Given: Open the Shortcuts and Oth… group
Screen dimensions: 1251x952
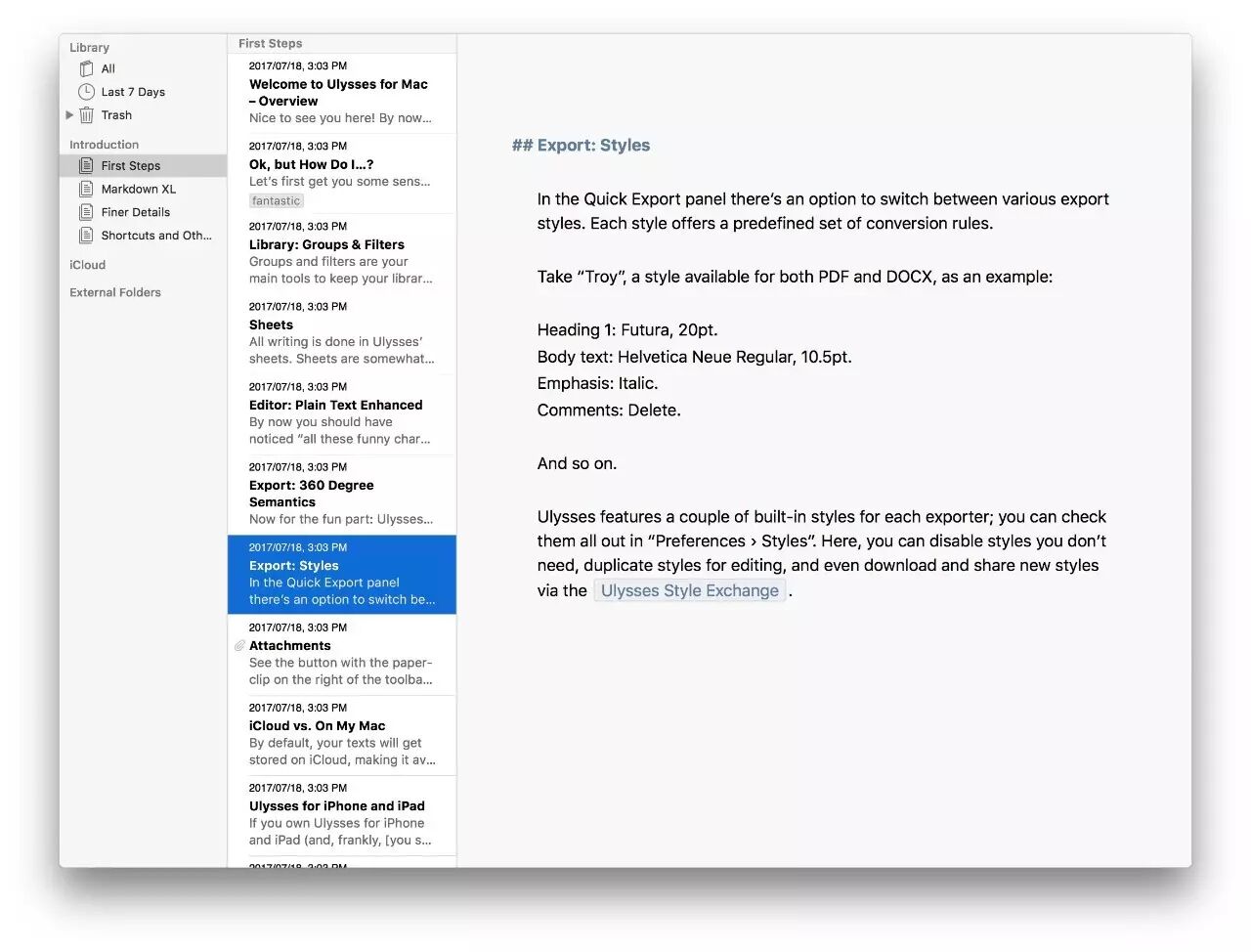Looking at the screenshot, I should (x=143, y=236).
